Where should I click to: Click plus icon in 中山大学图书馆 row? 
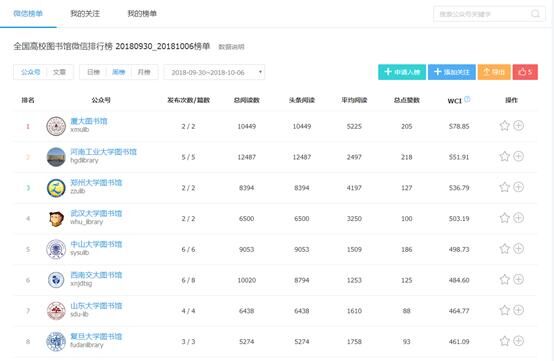tap(518, 248)
